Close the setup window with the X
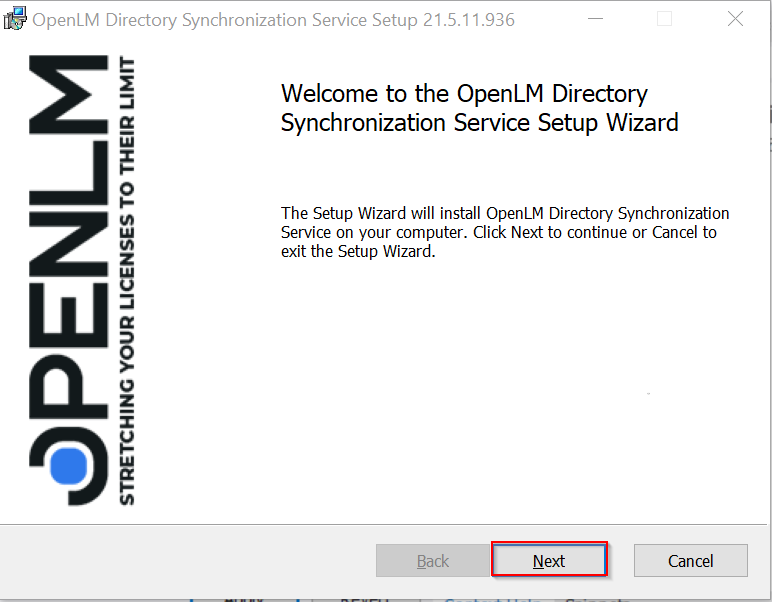772x602 pixels. [735, 20]
